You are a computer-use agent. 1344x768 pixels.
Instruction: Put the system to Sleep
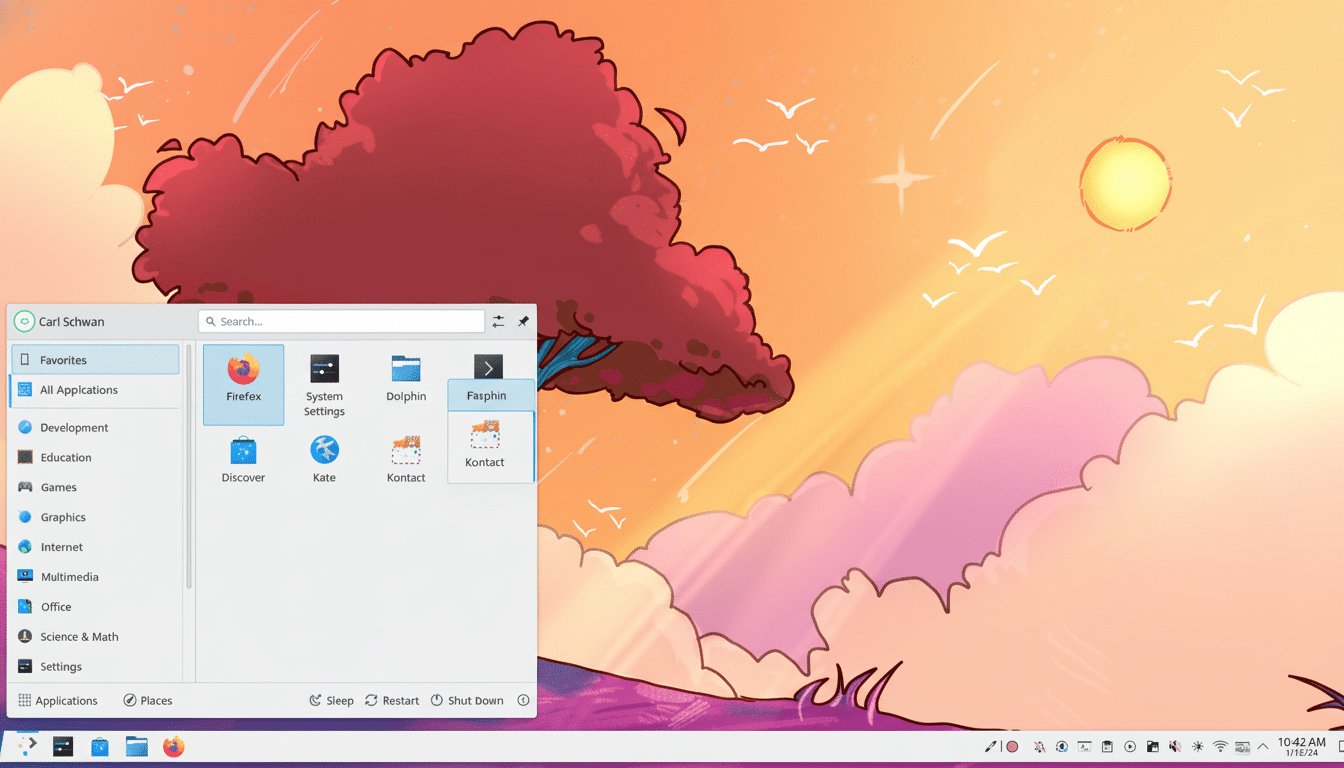(x=331, y=700)
